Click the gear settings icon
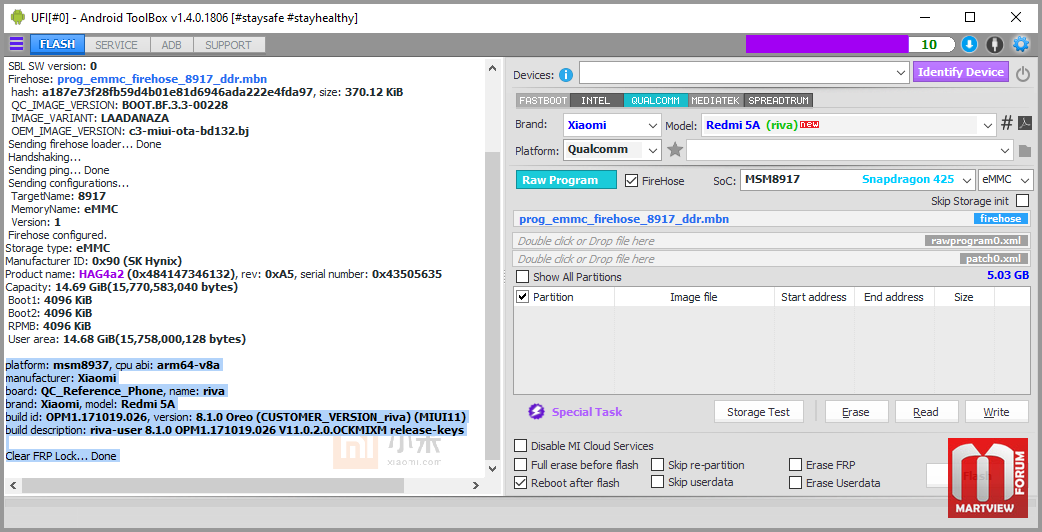1042x532 pixels. tap(1020, 44)
